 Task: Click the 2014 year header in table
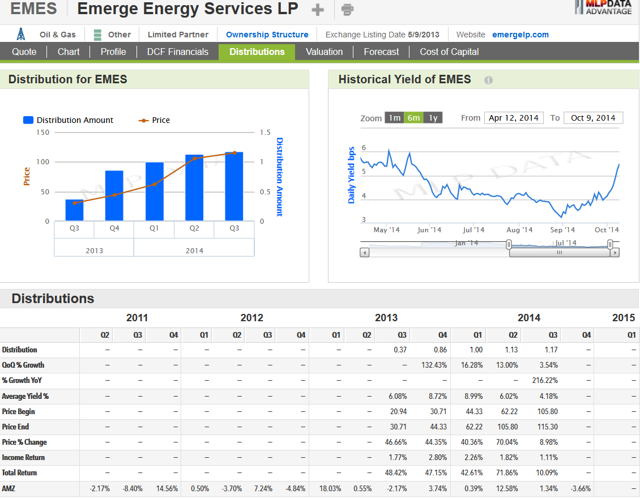point(529,318)
